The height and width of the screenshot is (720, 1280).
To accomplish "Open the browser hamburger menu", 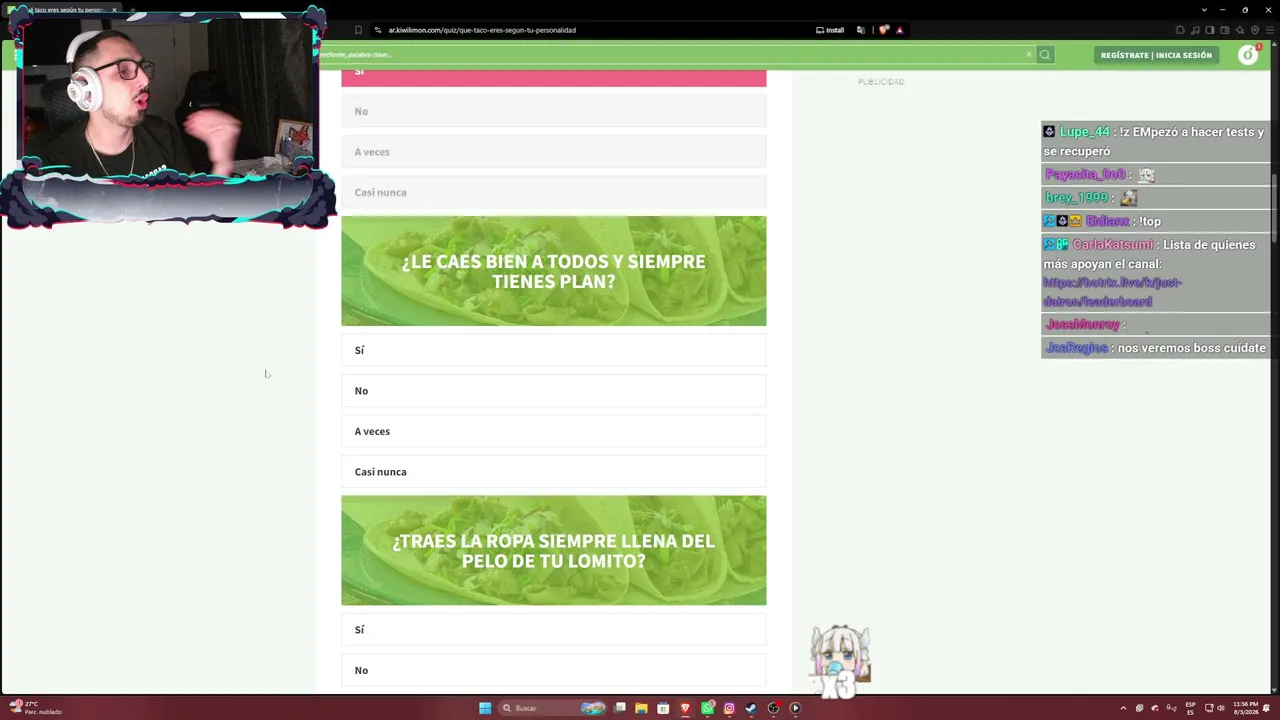I will tap(1270, 30).
